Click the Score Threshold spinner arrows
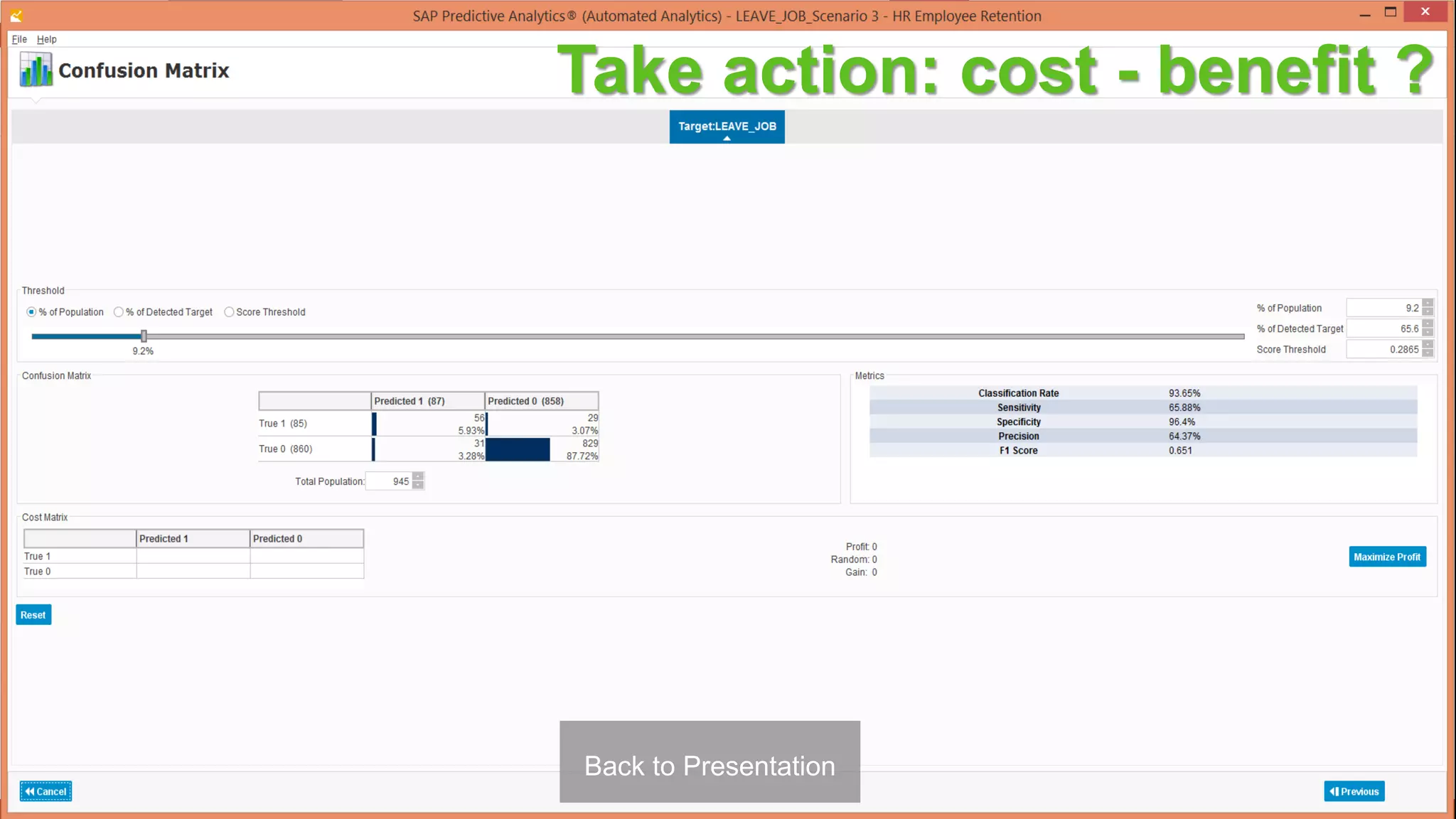The image size is (1456, 819). pos(1428,349)
